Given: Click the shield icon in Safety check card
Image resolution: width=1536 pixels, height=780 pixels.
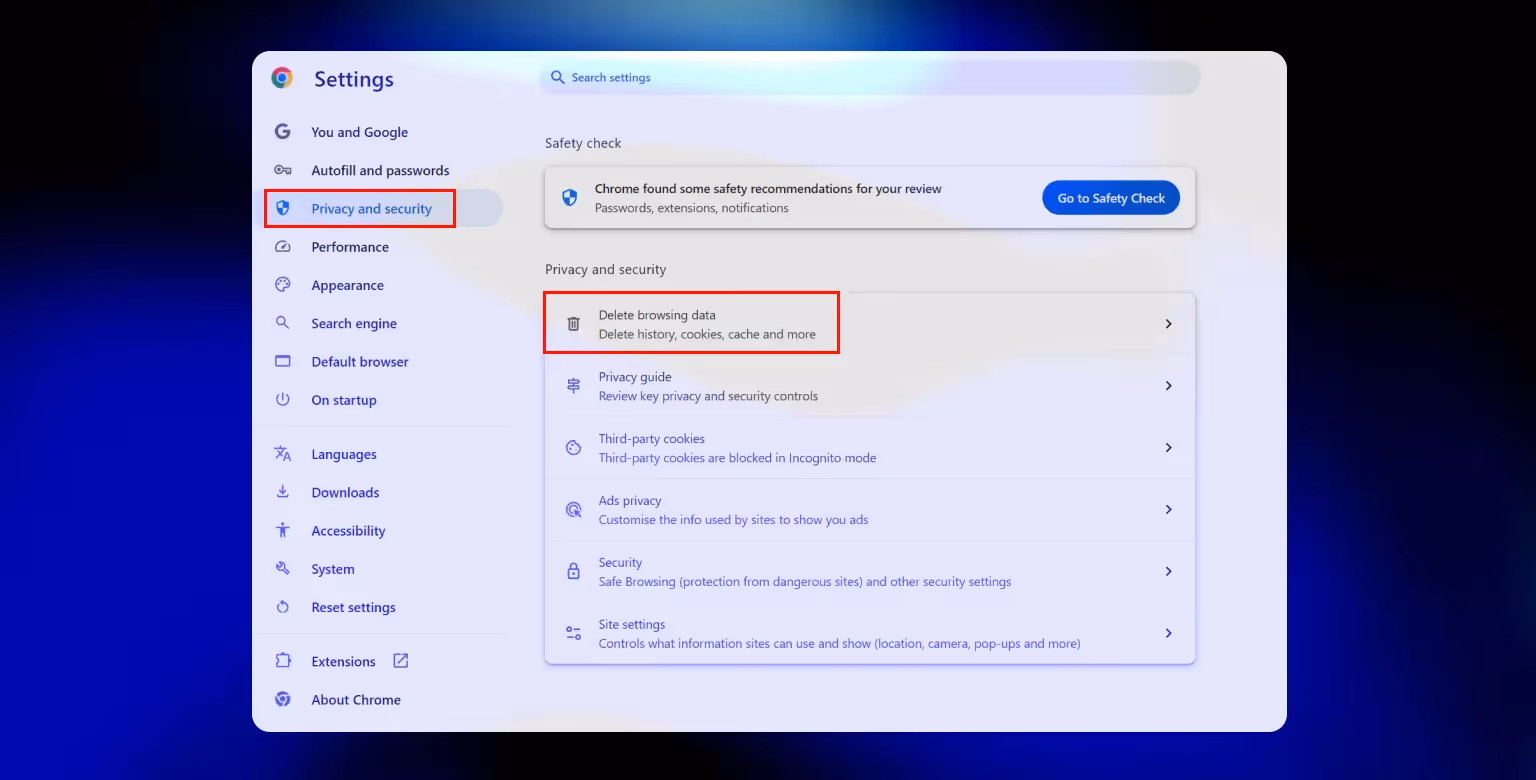Looking at the screenshot, I should click(570, 198).
